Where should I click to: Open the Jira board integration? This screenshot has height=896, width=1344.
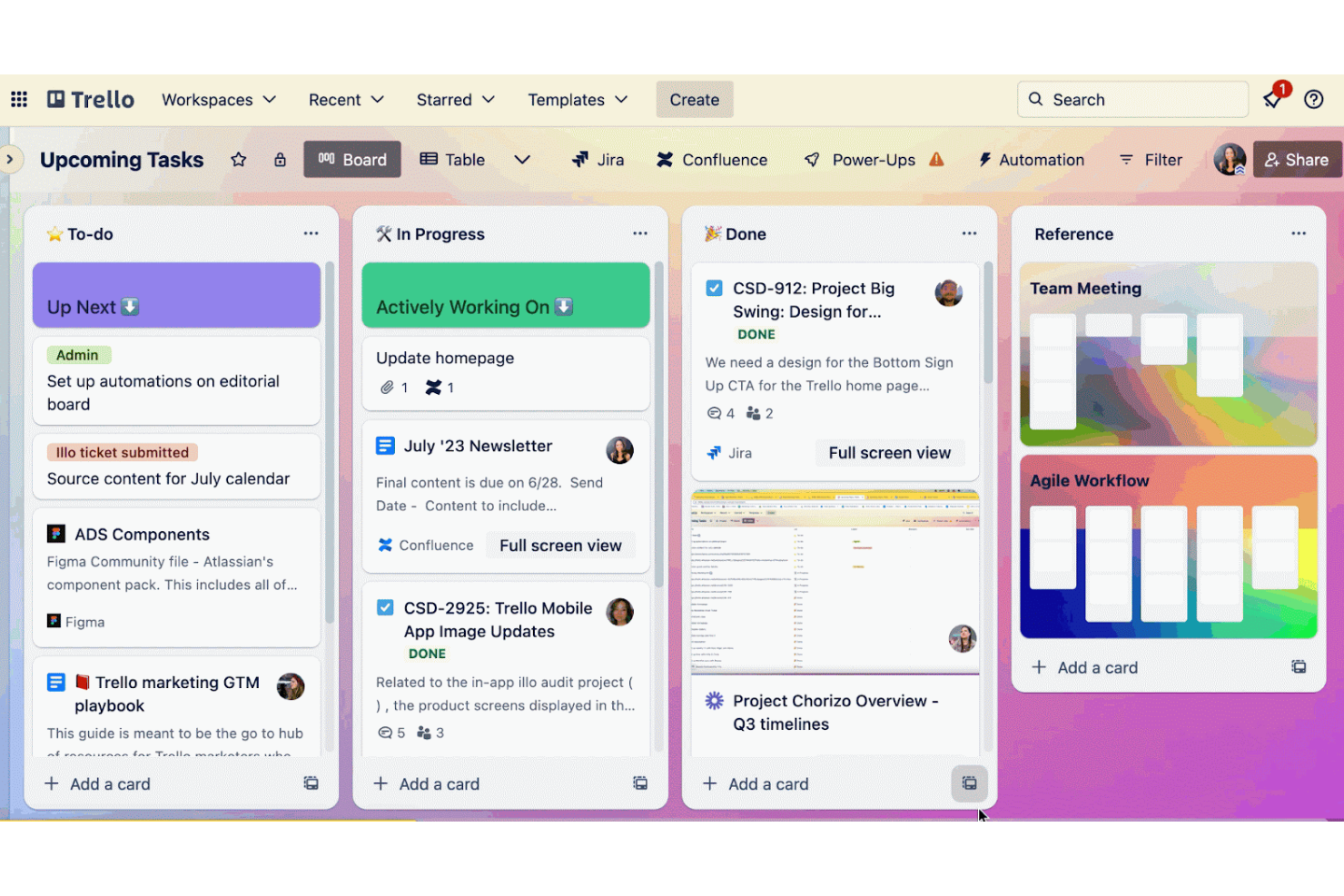point(598,160)
